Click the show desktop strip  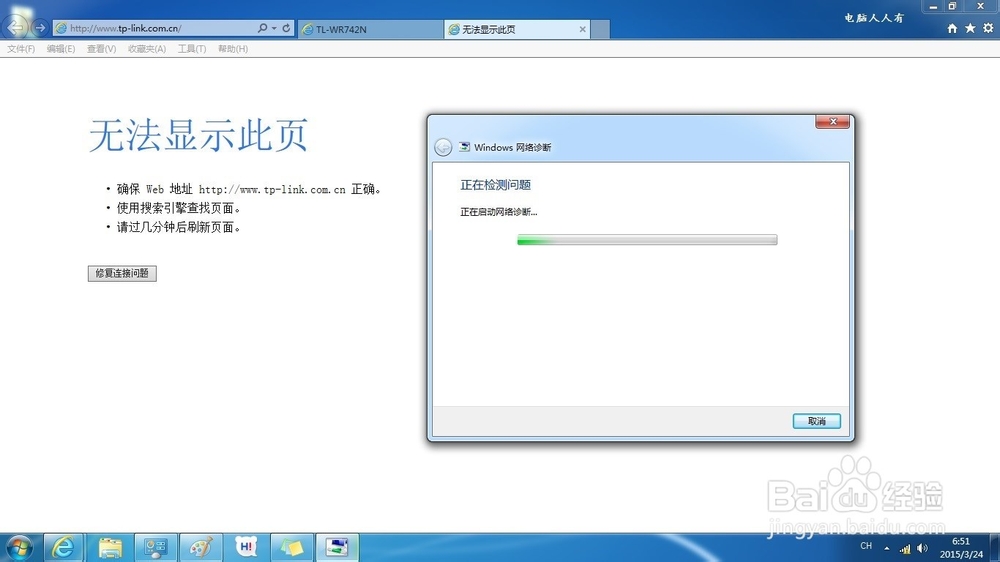click(x=994, y=548)
